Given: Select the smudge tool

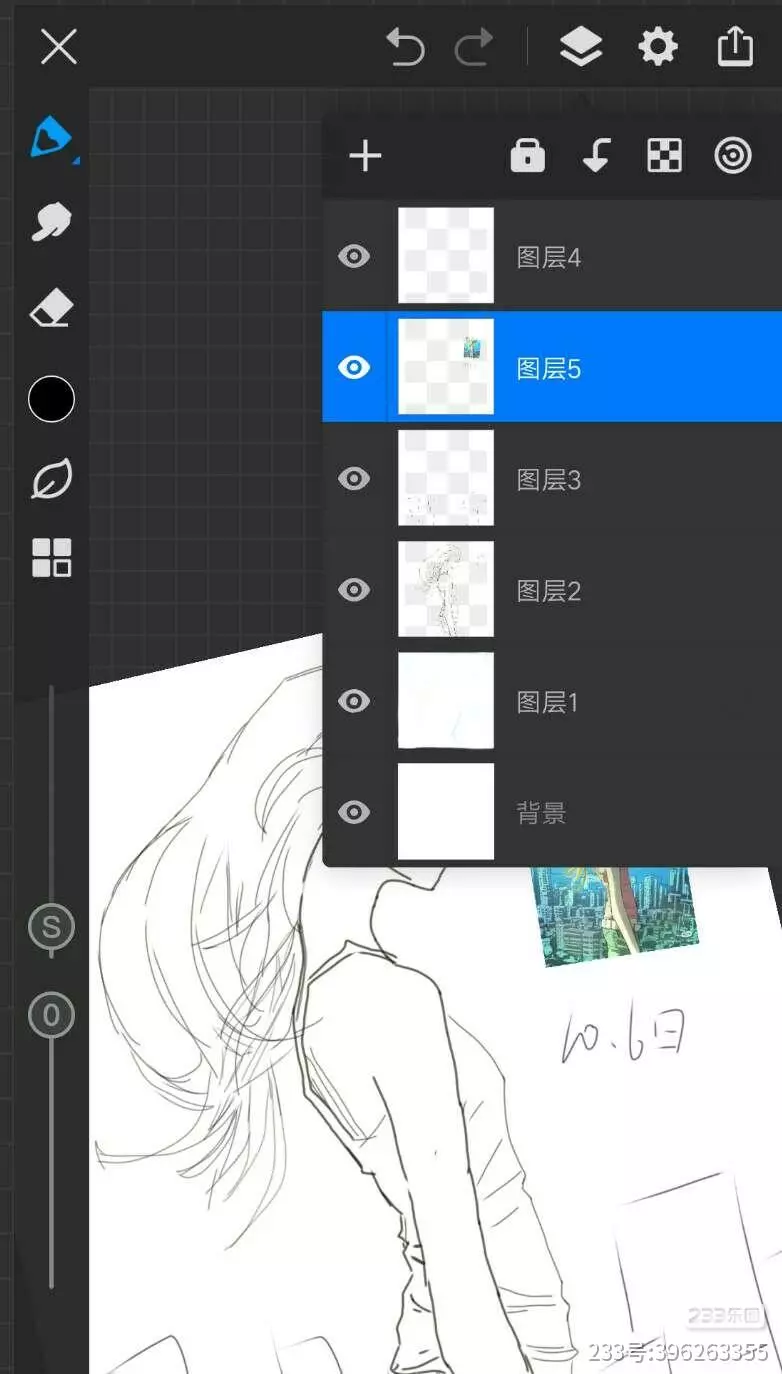Looking at the screenshot, I should (x=51, y=222).
